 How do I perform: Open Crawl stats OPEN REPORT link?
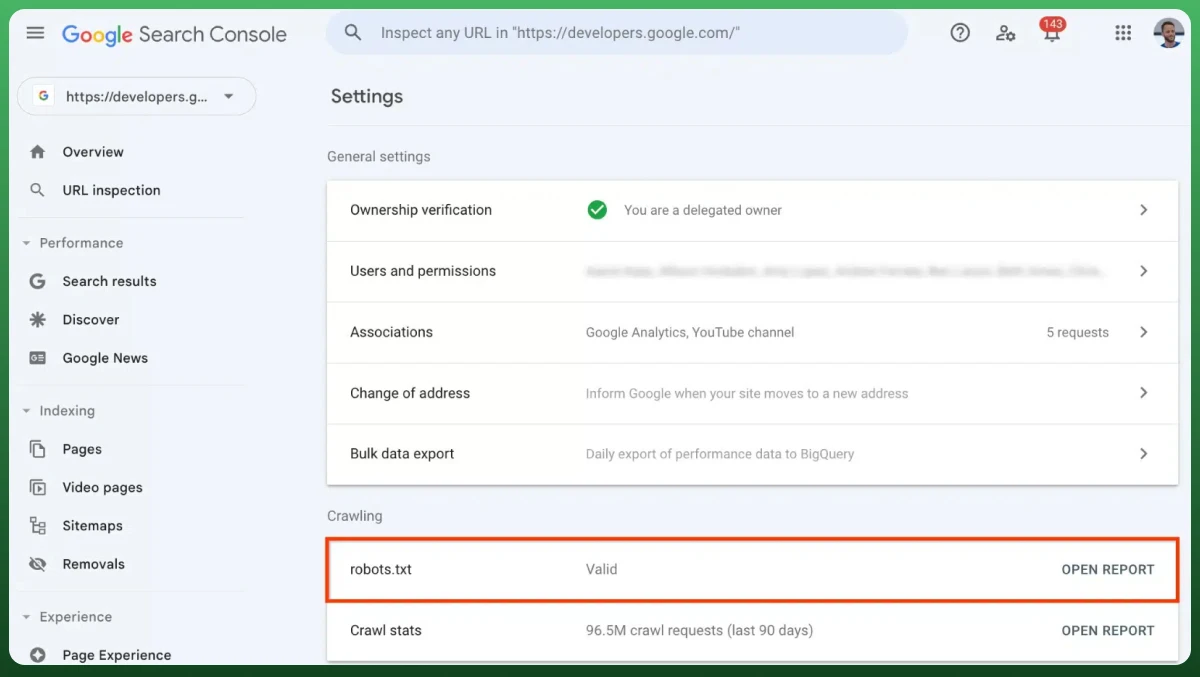point(1108,631)
